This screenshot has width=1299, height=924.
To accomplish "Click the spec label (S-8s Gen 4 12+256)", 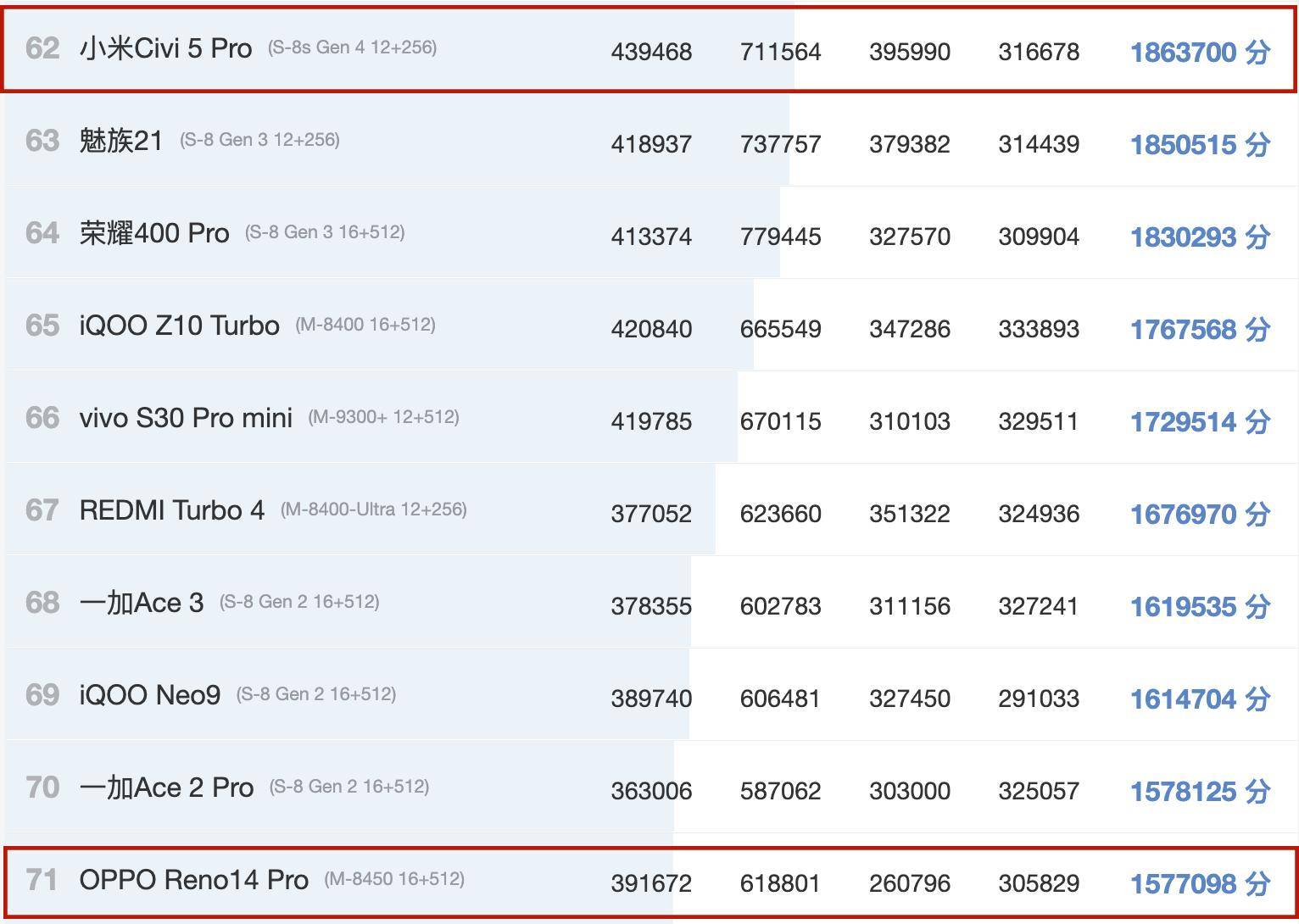I will [x=352, y=47].
